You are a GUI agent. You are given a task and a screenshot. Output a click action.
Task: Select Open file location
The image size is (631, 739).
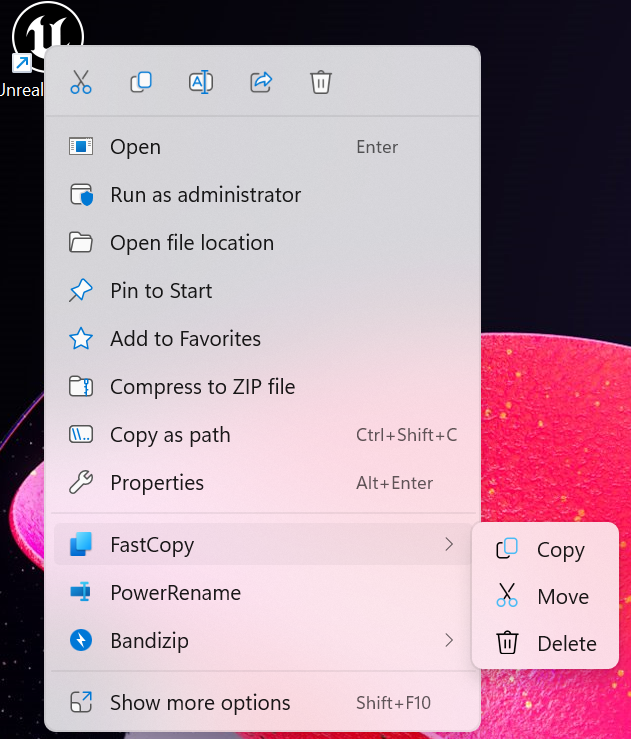click(264, 243)
